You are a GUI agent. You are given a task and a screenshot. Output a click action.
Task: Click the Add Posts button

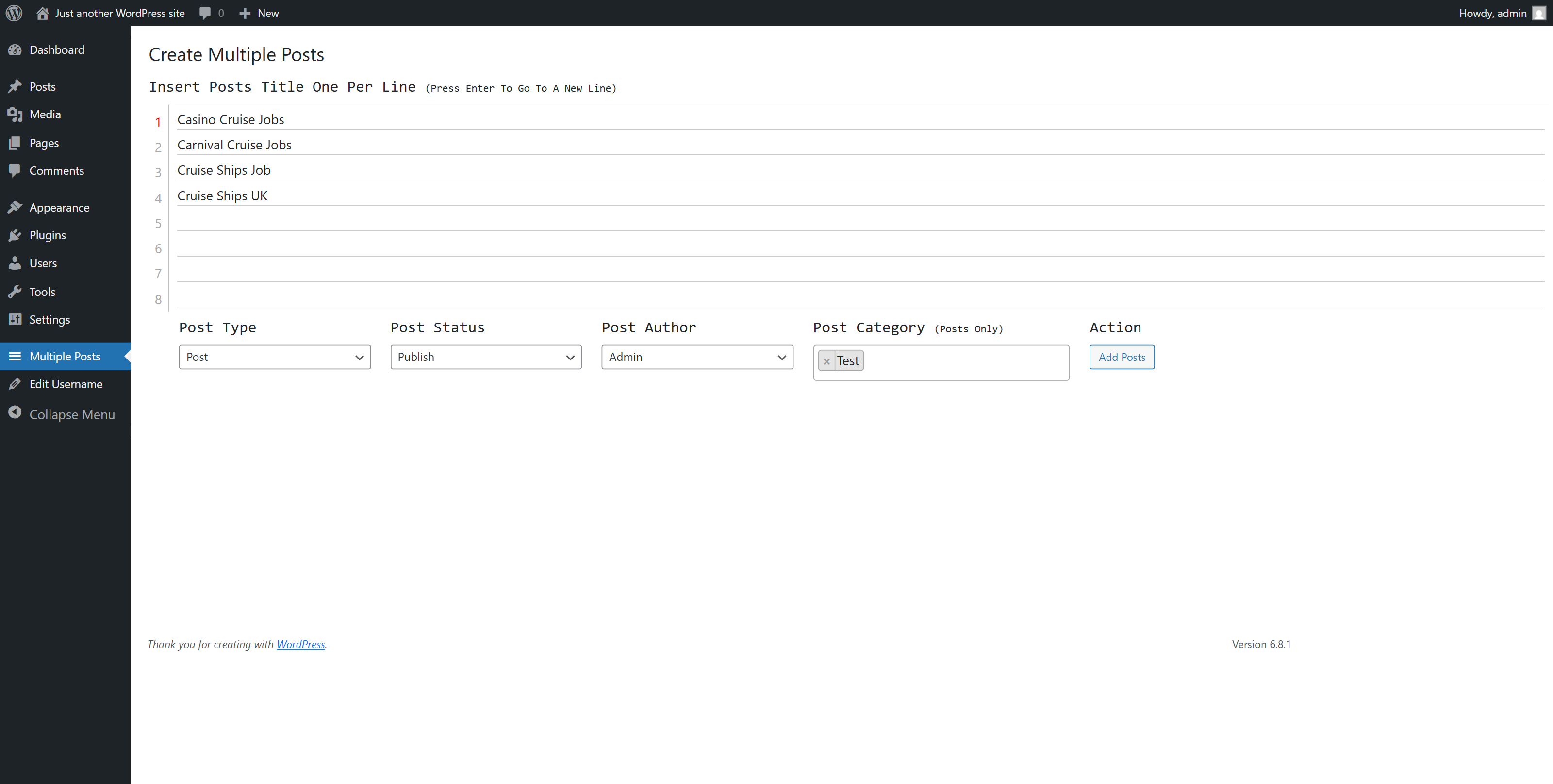tap(1122, 357)
